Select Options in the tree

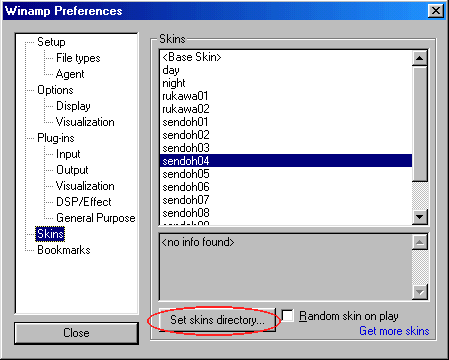click(55, 90)
